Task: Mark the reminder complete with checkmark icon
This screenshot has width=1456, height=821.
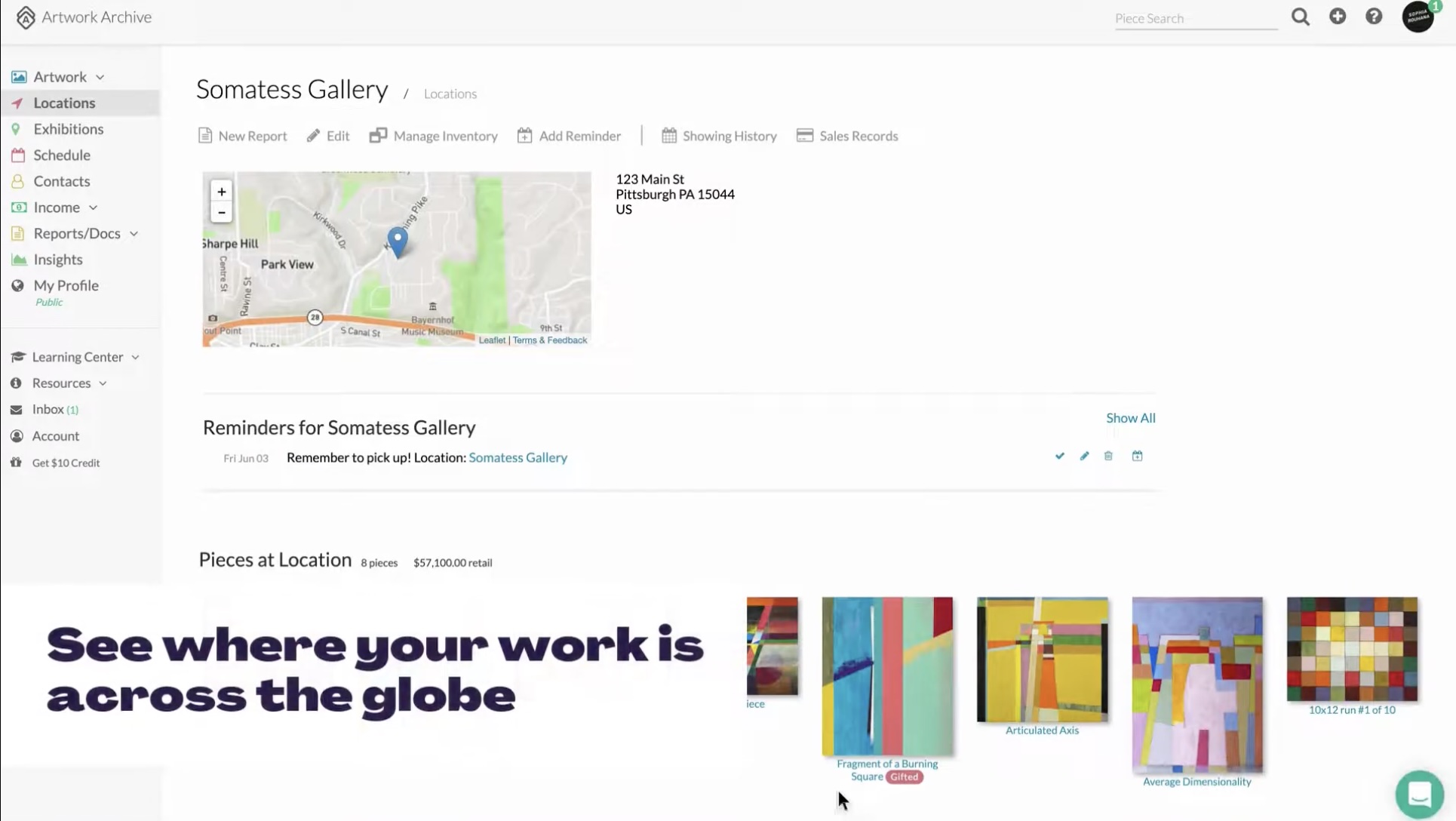Action: pos(1060,456)
